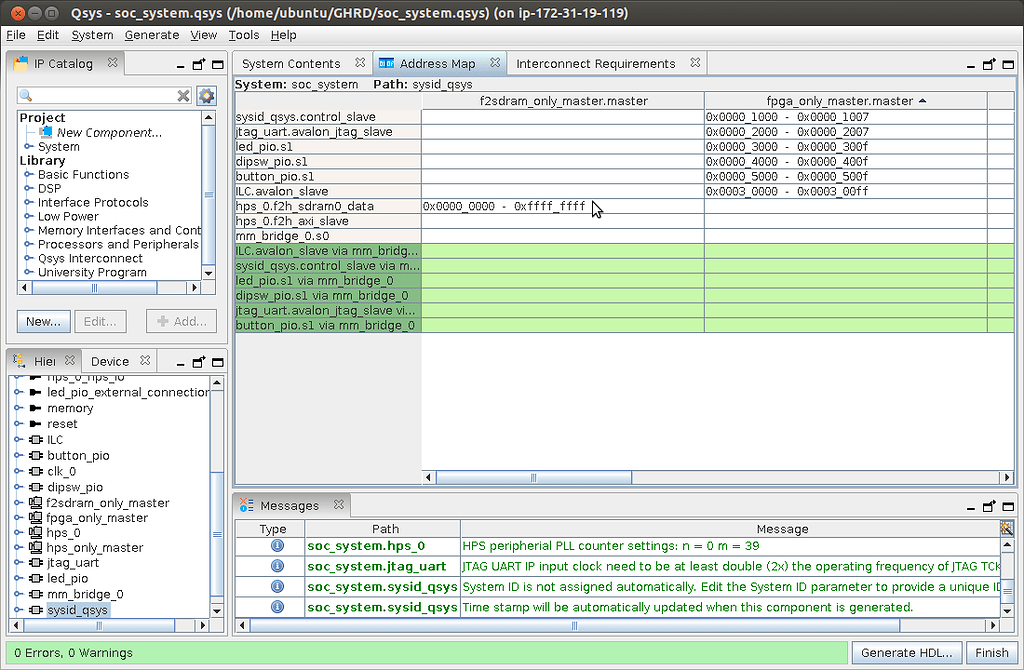Expand Basic Functions library category
The image size is (1024, 670).
click(28, 174)
